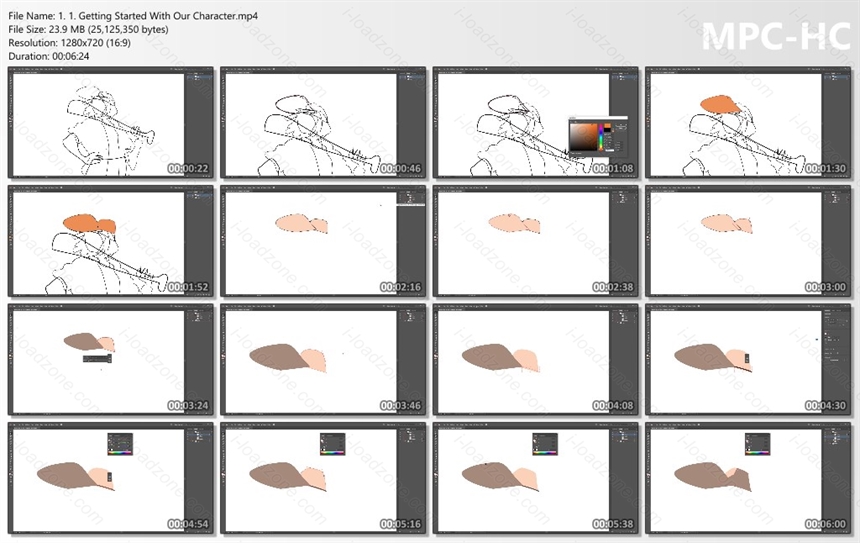860x543 pixels.
Task: Select the thumbnail frame stamped 00:00:46
Action: tap(323, 123)
